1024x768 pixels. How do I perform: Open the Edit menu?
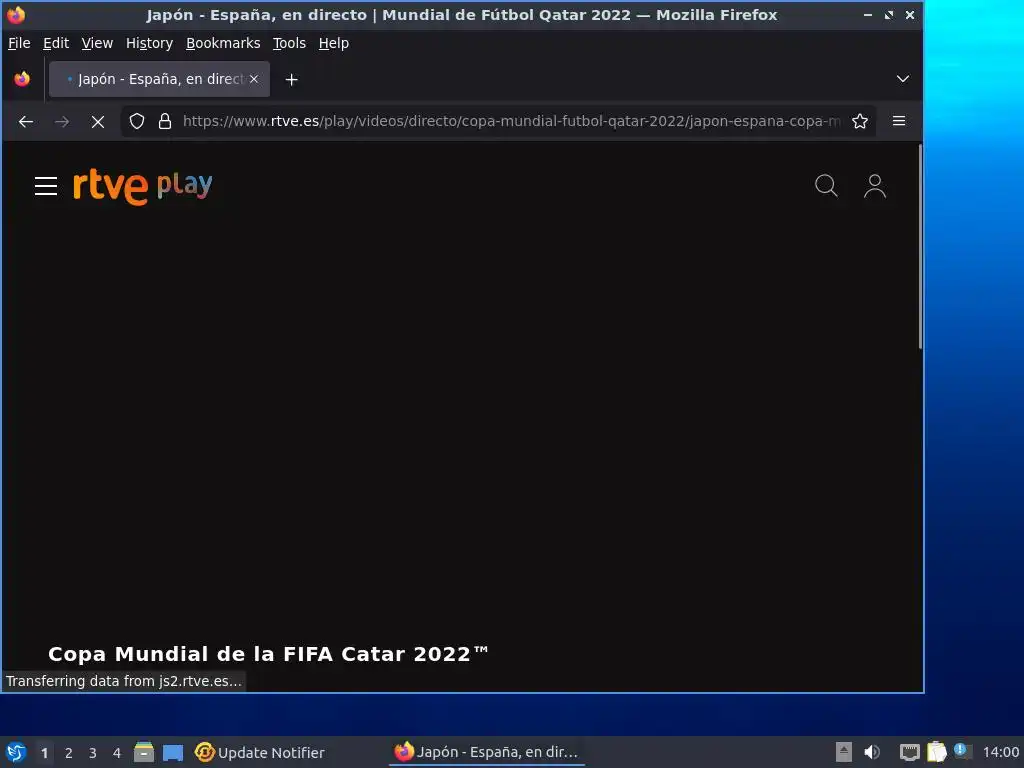(x=56, y=43)
